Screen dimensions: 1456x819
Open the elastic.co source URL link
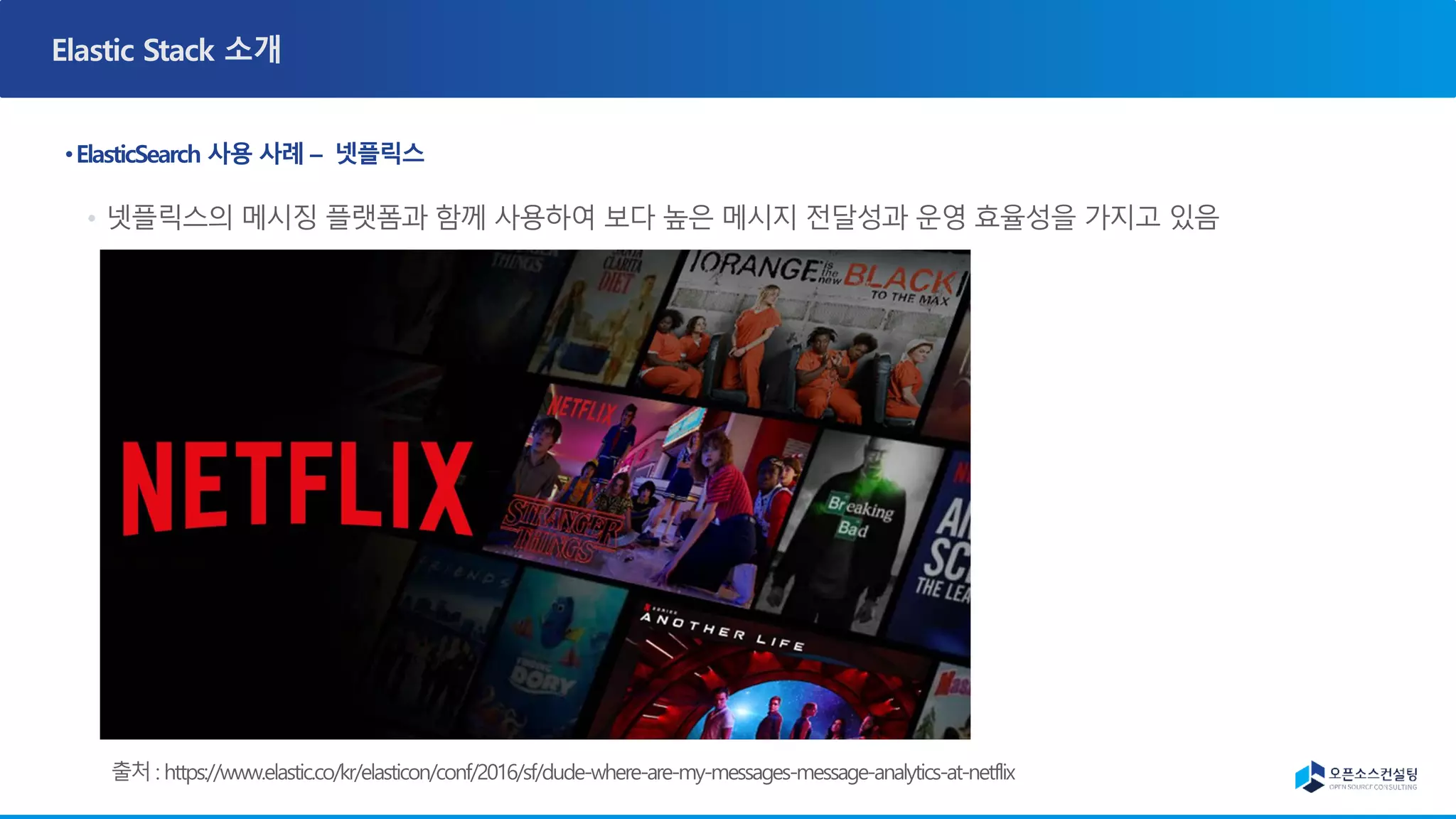point(589,772)
